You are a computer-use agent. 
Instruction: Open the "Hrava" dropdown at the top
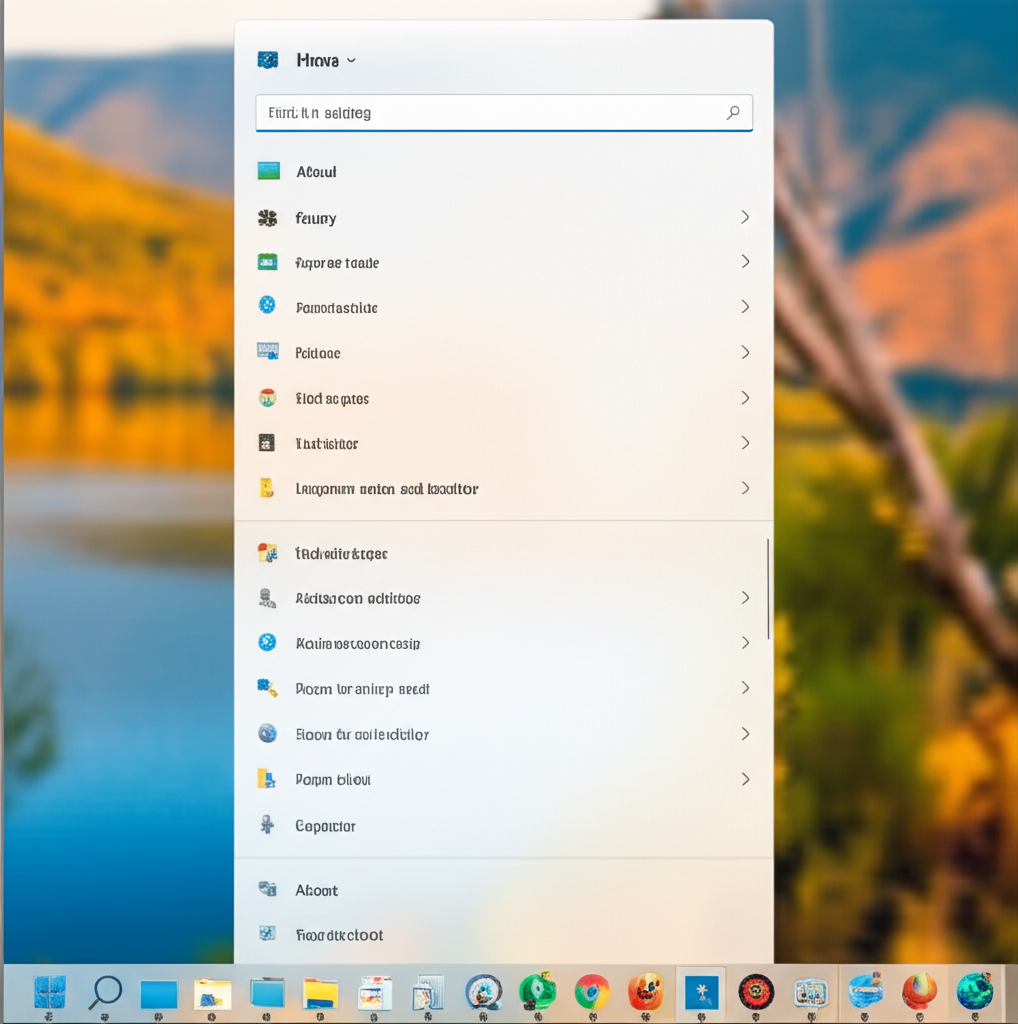[326, 60]
